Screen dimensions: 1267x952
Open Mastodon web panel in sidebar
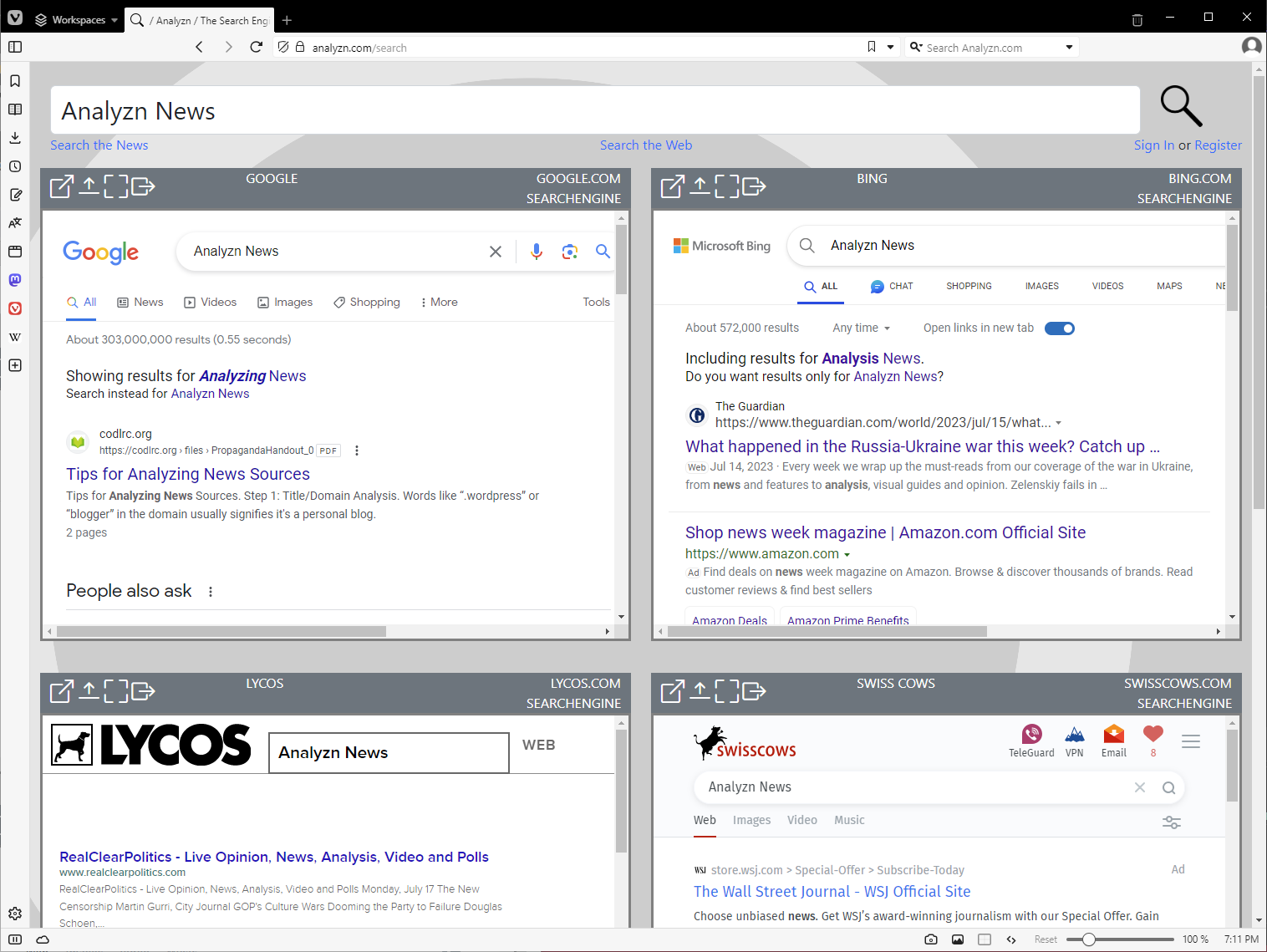point(15,280)
